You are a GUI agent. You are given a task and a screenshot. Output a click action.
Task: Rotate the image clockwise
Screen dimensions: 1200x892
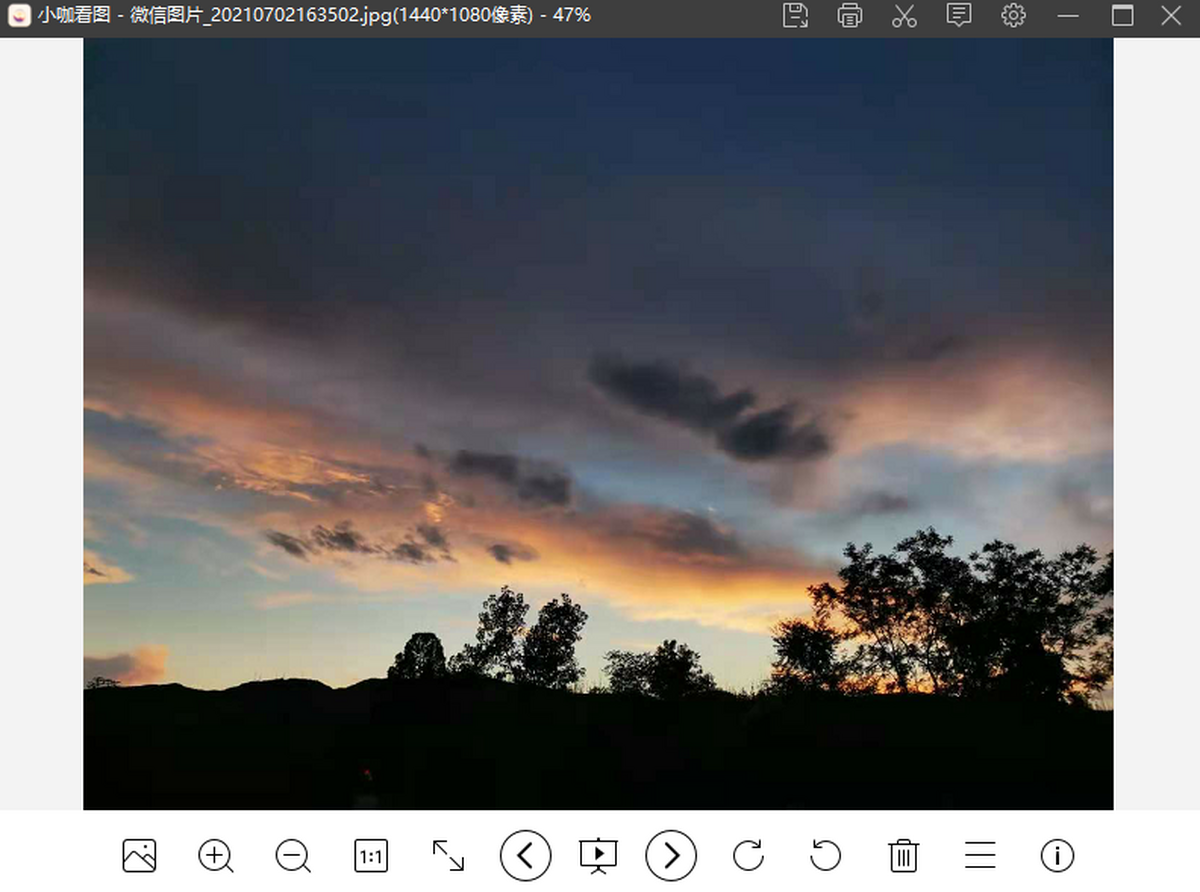[748, 856]
